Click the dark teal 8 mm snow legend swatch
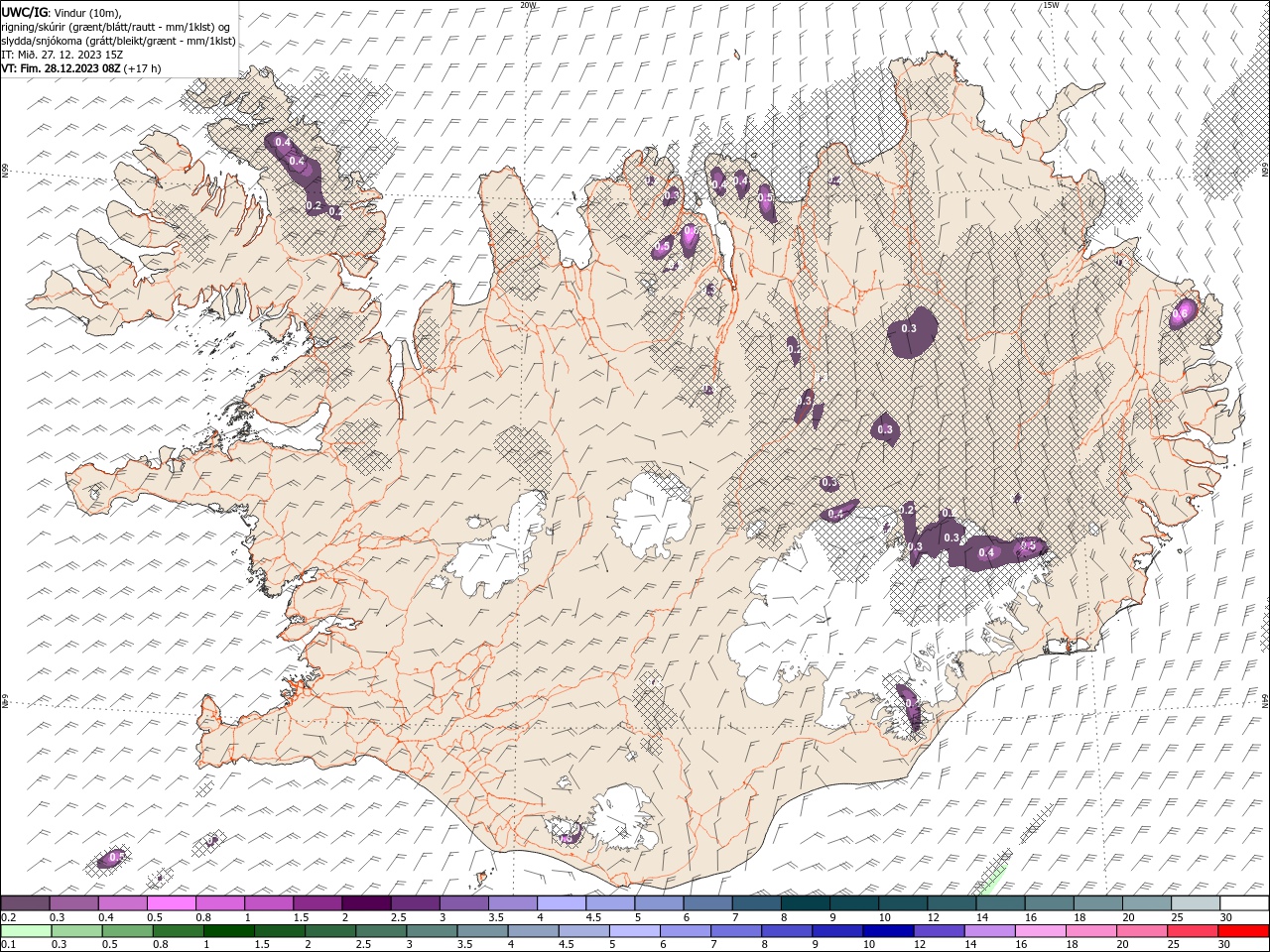Image resolution: width=1270 pixels, height=952 pixels. pyautogui.click(x=805, y=903)
